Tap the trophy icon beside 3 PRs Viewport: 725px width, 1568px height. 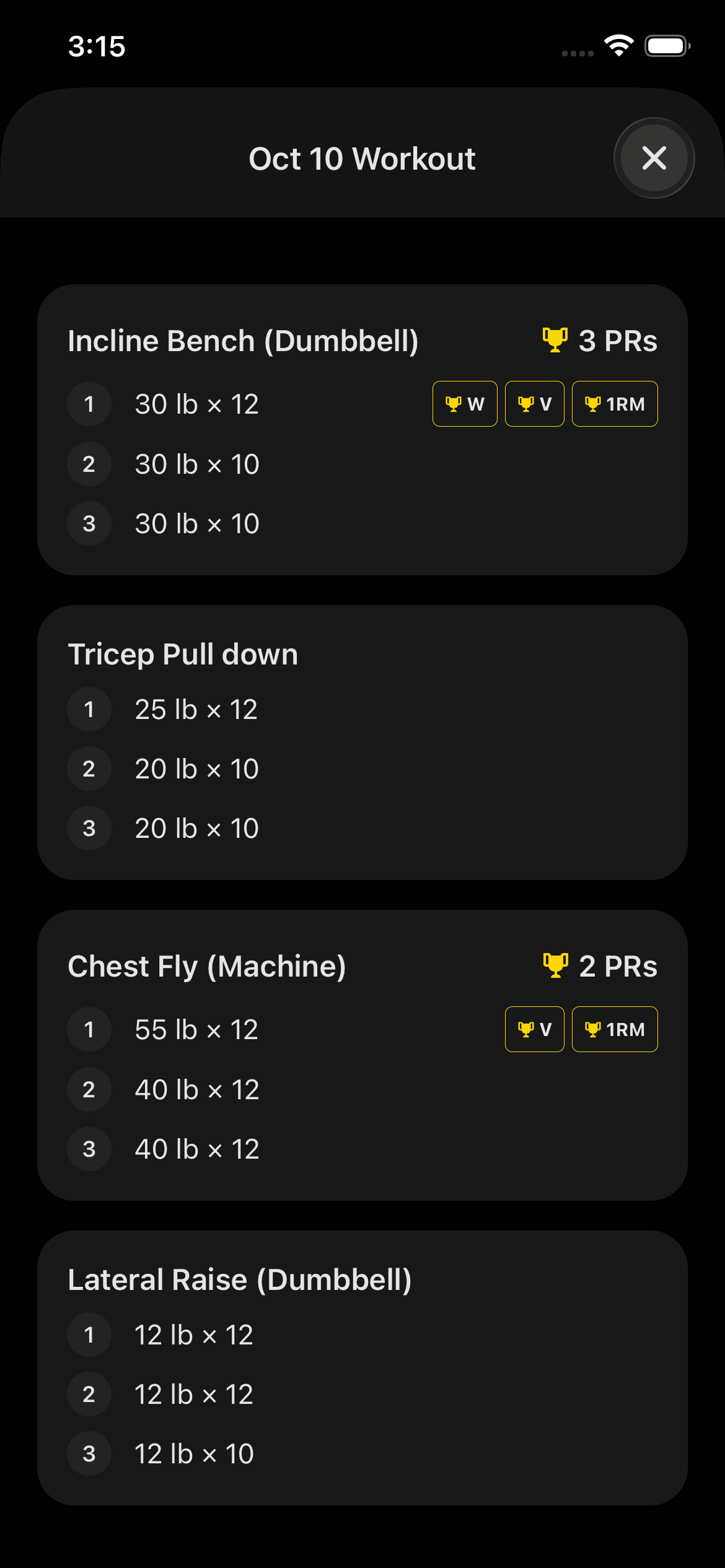(x=555, y=340)
